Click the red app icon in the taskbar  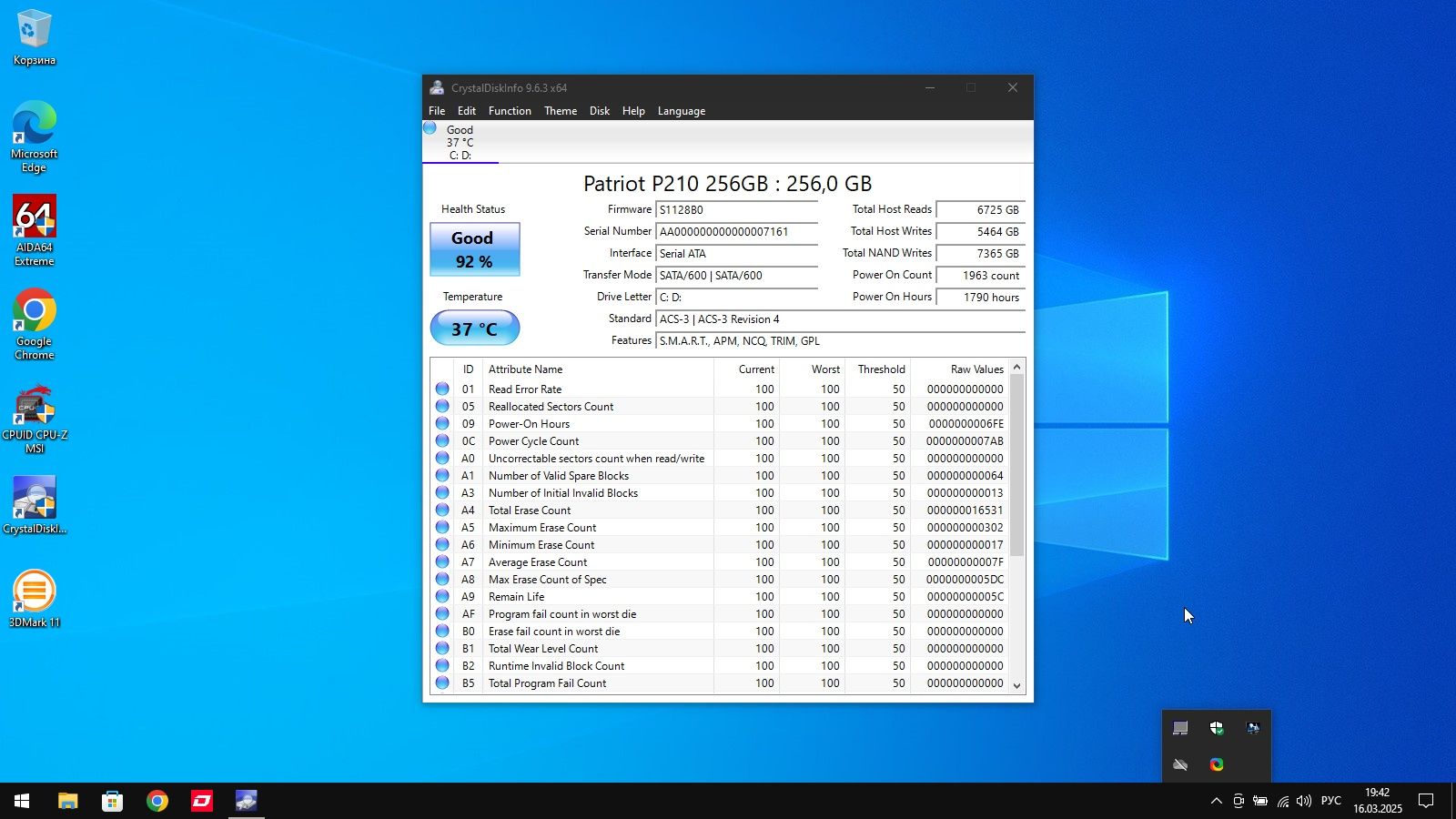[x=202, y=801]
